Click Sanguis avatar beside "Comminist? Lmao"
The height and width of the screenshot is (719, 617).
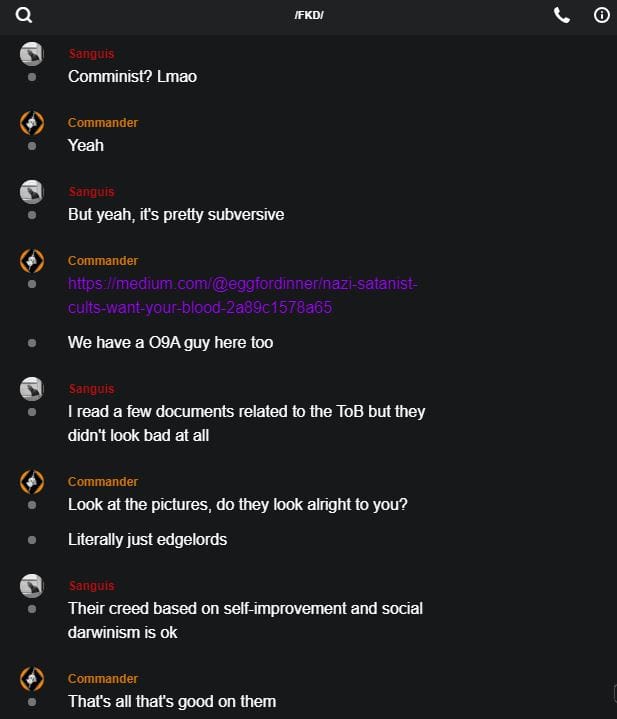click(32, 54)
